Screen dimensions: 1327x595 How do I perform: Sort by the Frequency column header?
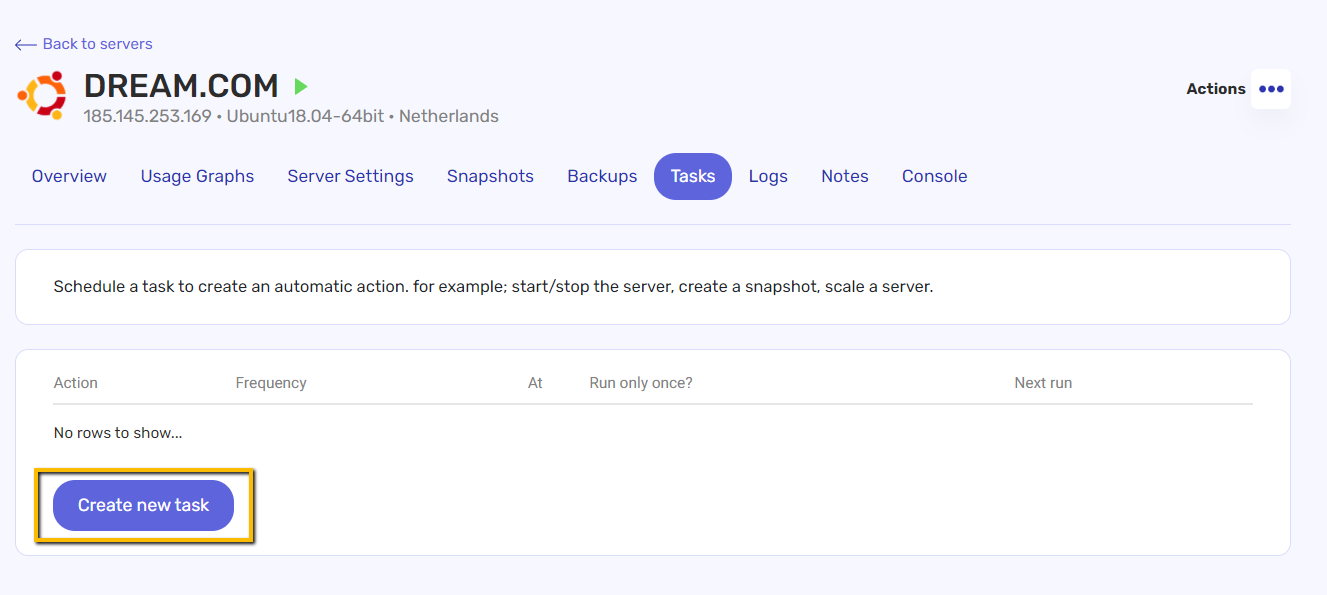coord(271,383)
